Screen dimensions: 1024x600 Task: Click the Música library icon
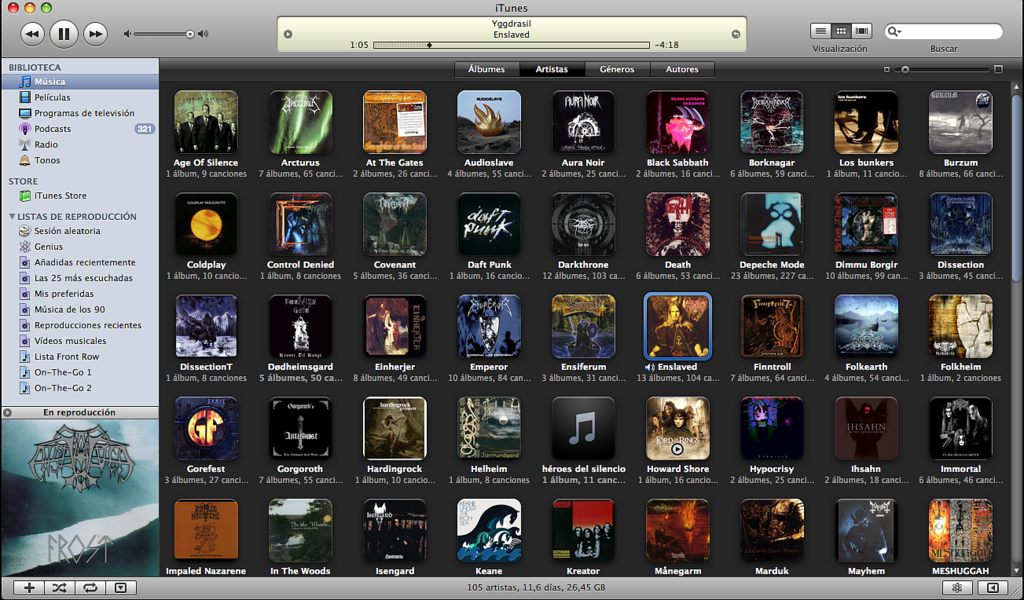tap(25, 82)
